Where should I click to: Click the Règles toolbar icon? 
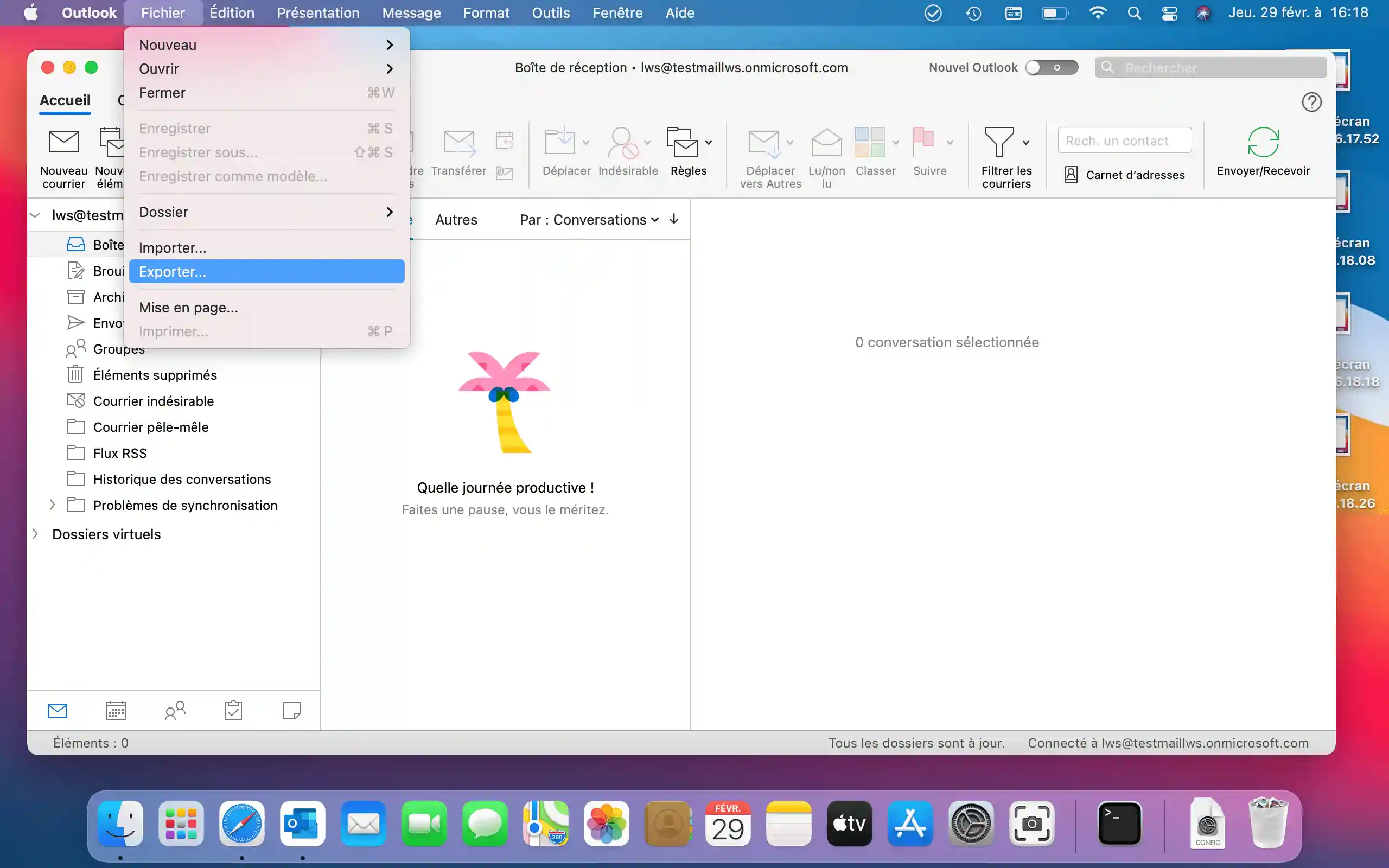pos(683,142)
